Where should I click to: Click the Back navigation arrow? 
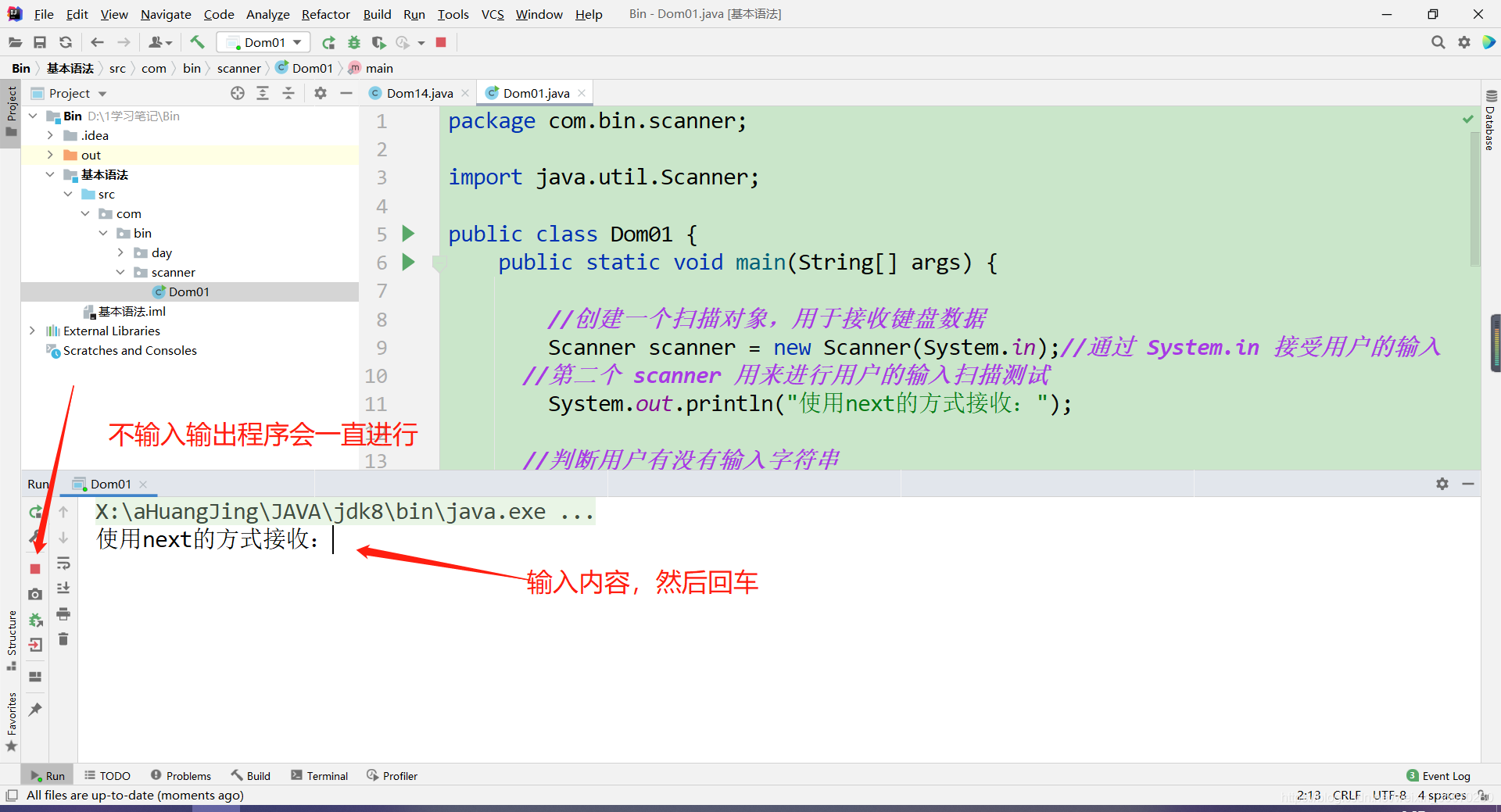pyautogui.click(x=97, y=42)
